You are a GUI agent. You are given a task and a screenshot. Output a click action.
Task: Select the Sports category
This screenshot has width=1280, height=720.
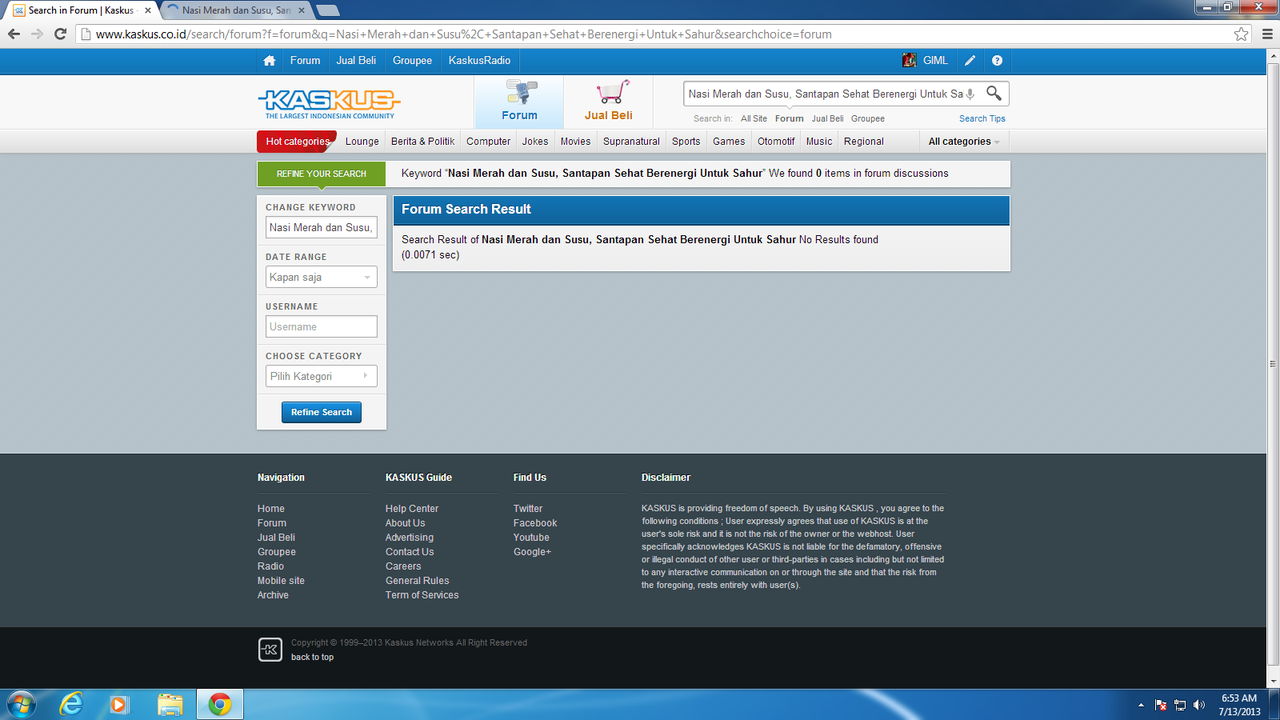tap(686, 142)
